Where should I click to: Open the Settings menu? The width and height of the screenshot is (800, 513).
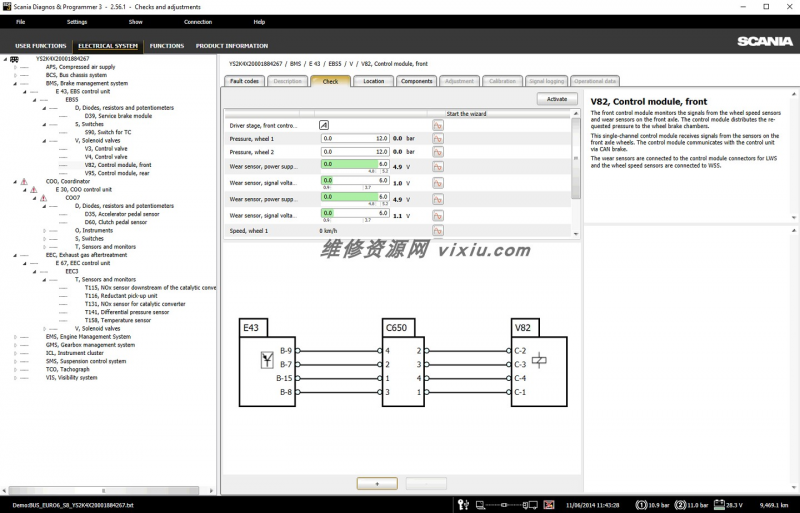[x=77, y=22]
